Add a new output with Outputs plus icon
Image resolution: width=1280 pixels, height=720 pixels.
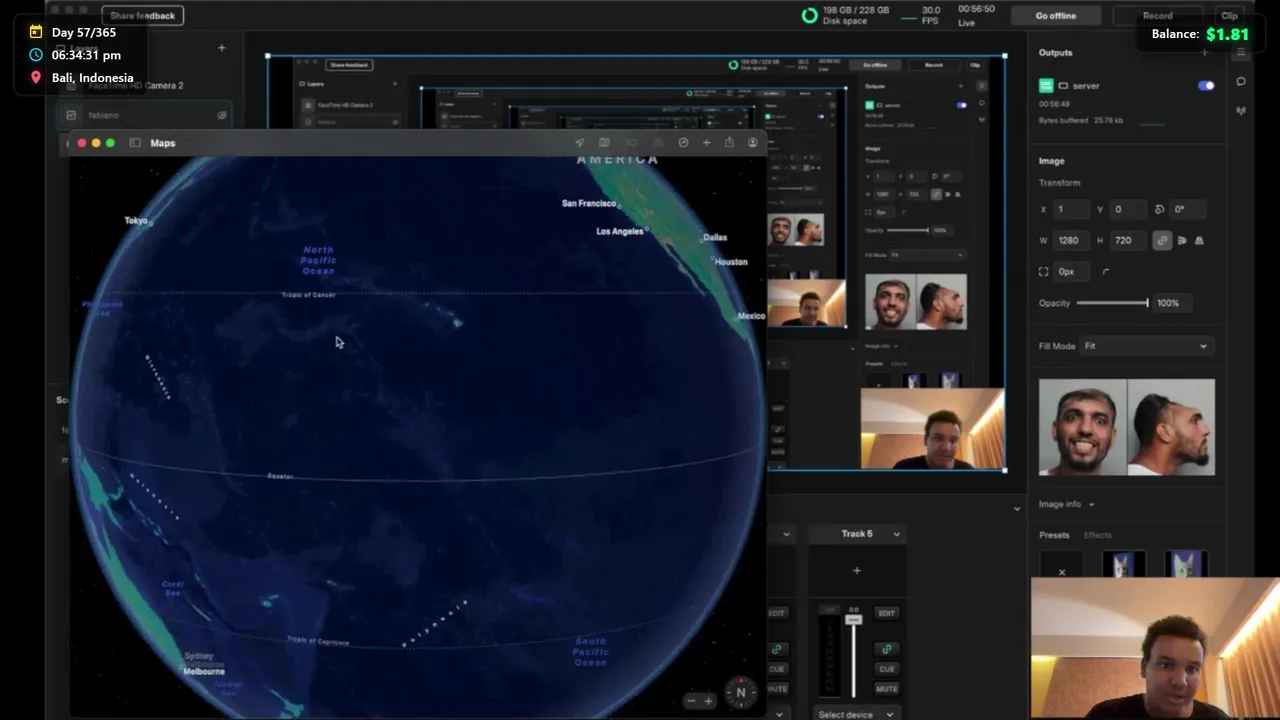pos(1205,53)
